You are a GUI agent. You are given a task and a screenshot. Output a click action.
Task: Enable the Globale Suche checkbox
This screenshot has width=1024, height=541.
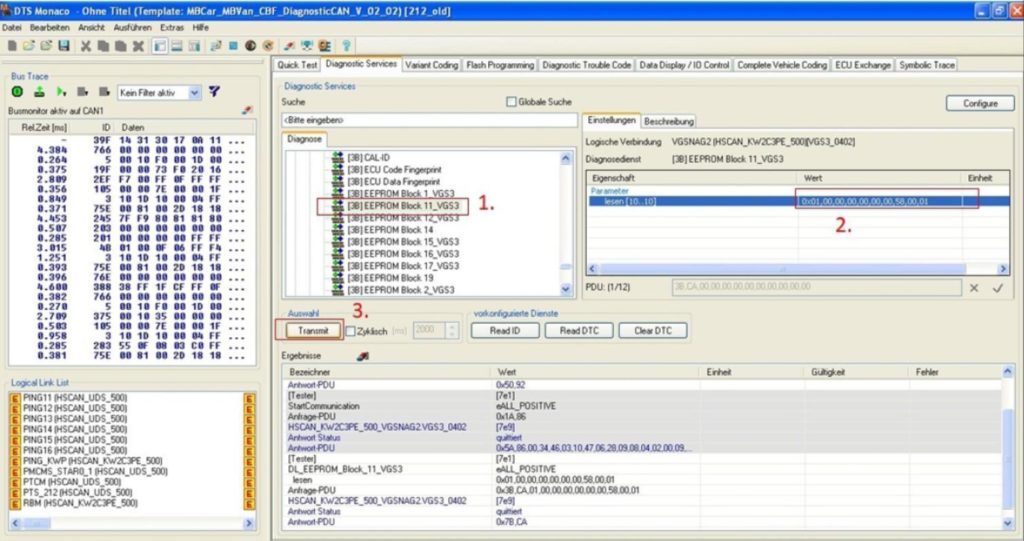[511, 102]
